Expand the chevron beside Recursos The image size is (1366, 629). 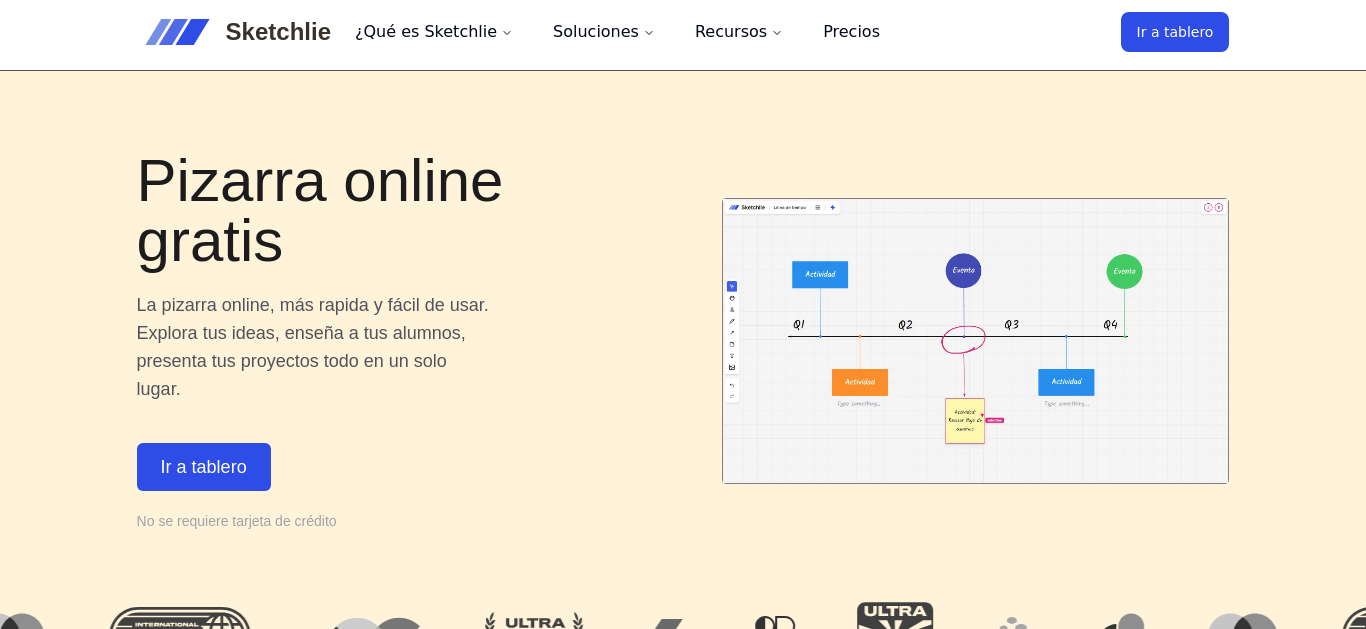pyautogui.click(x=777, y=33)
